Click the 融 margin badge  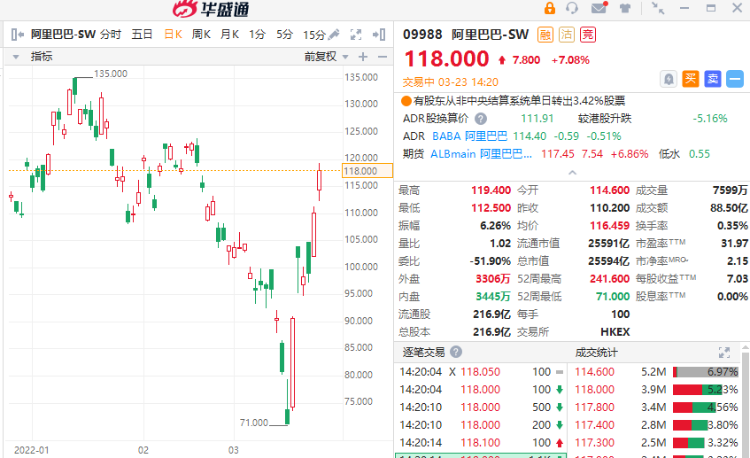pos(545,34)
